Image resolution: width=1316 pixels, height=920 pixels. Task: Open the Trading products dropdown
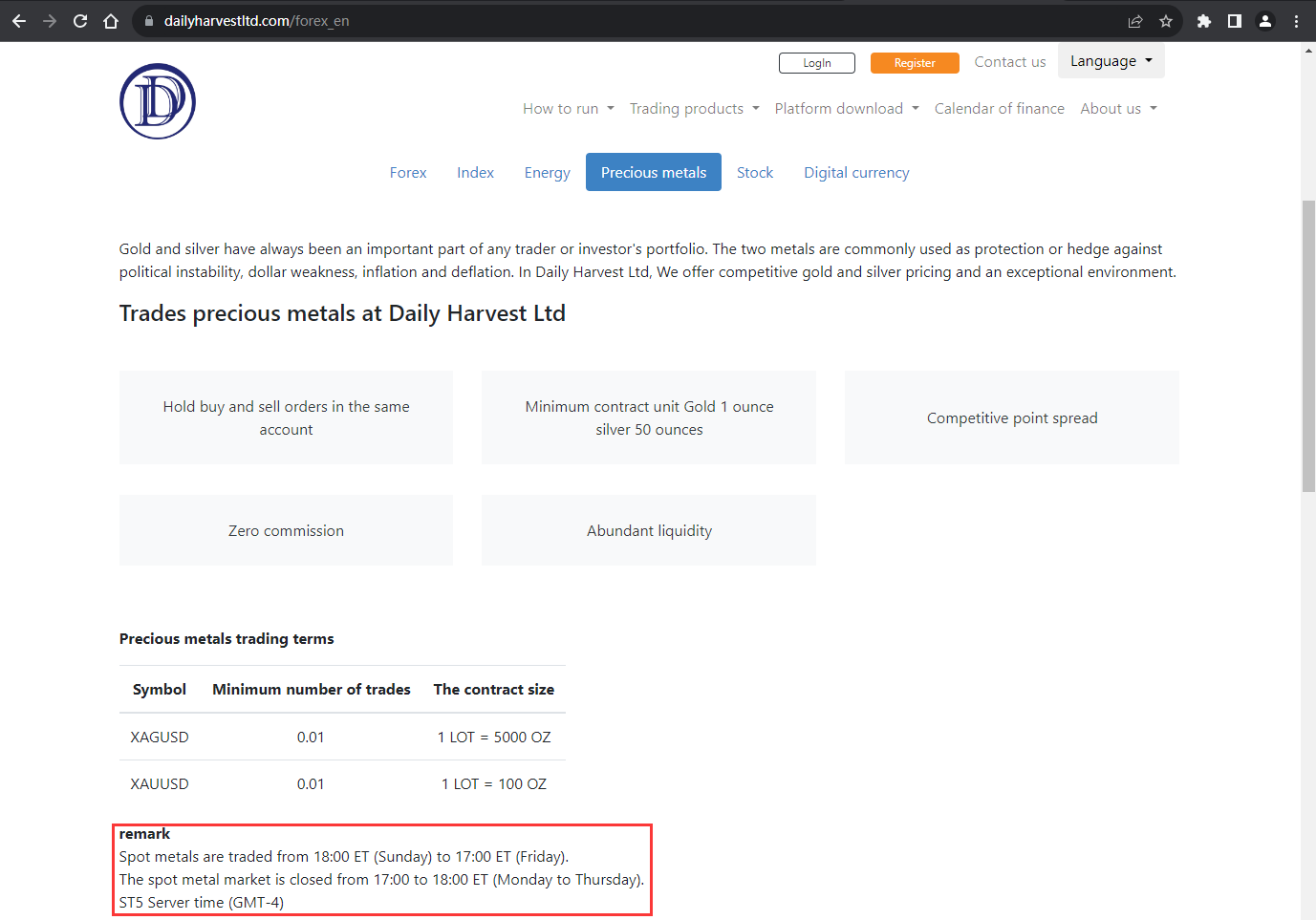[x=695, y=109]
